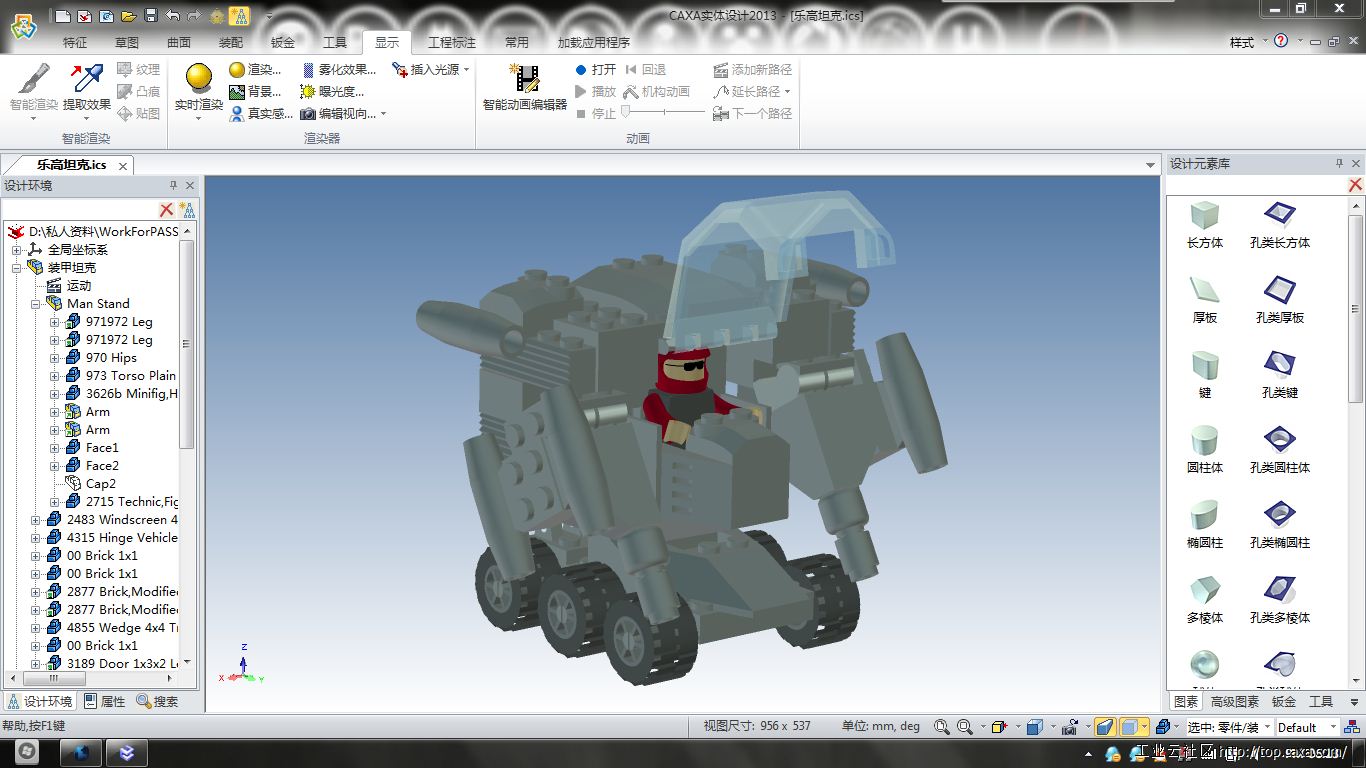This screenshot has width=1366, height=768.
Task: Expand the 970 Hips tree node
Action: click(x=54, y=358)
